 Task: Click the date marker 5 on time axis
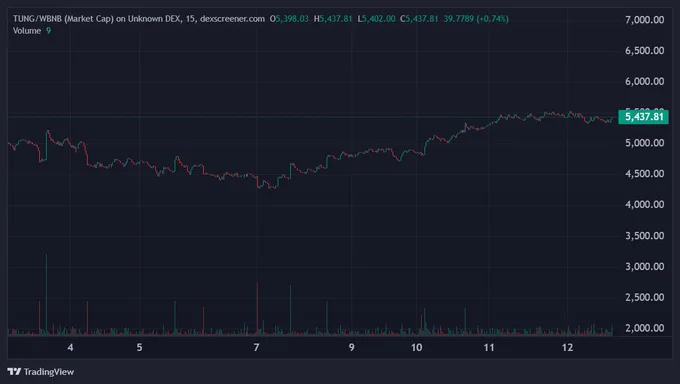pos(139,347)
